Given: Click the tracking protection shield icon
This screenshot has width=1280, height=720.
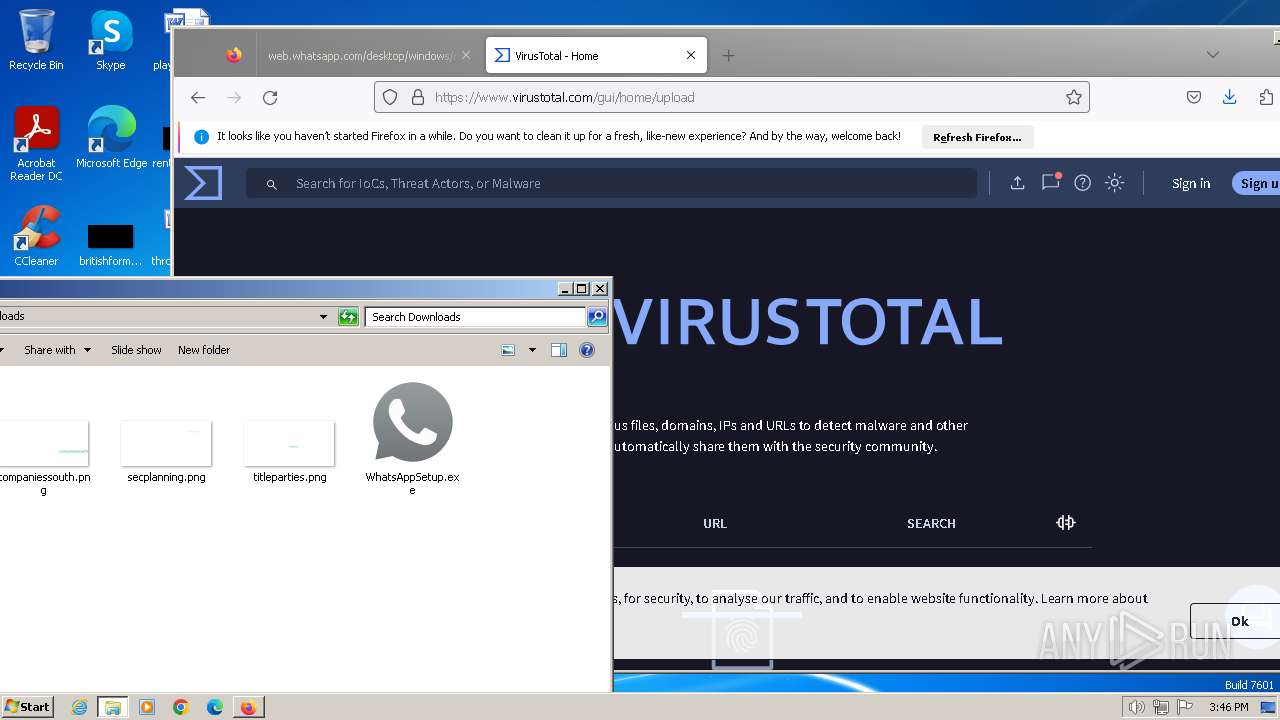Looking at the screenshot, I should pos(390,97).
